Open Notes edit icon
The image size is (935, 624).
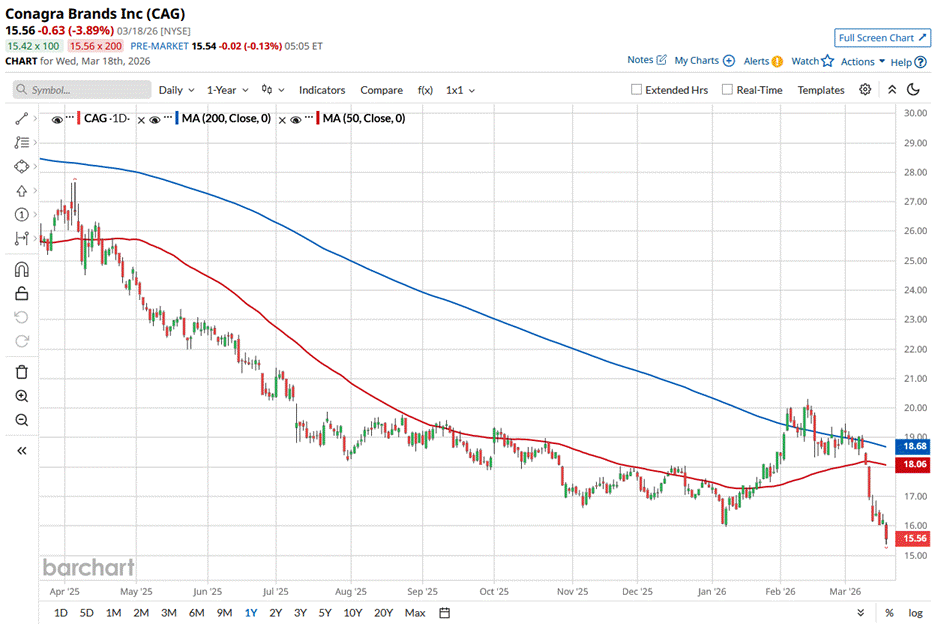coord(661,60)
